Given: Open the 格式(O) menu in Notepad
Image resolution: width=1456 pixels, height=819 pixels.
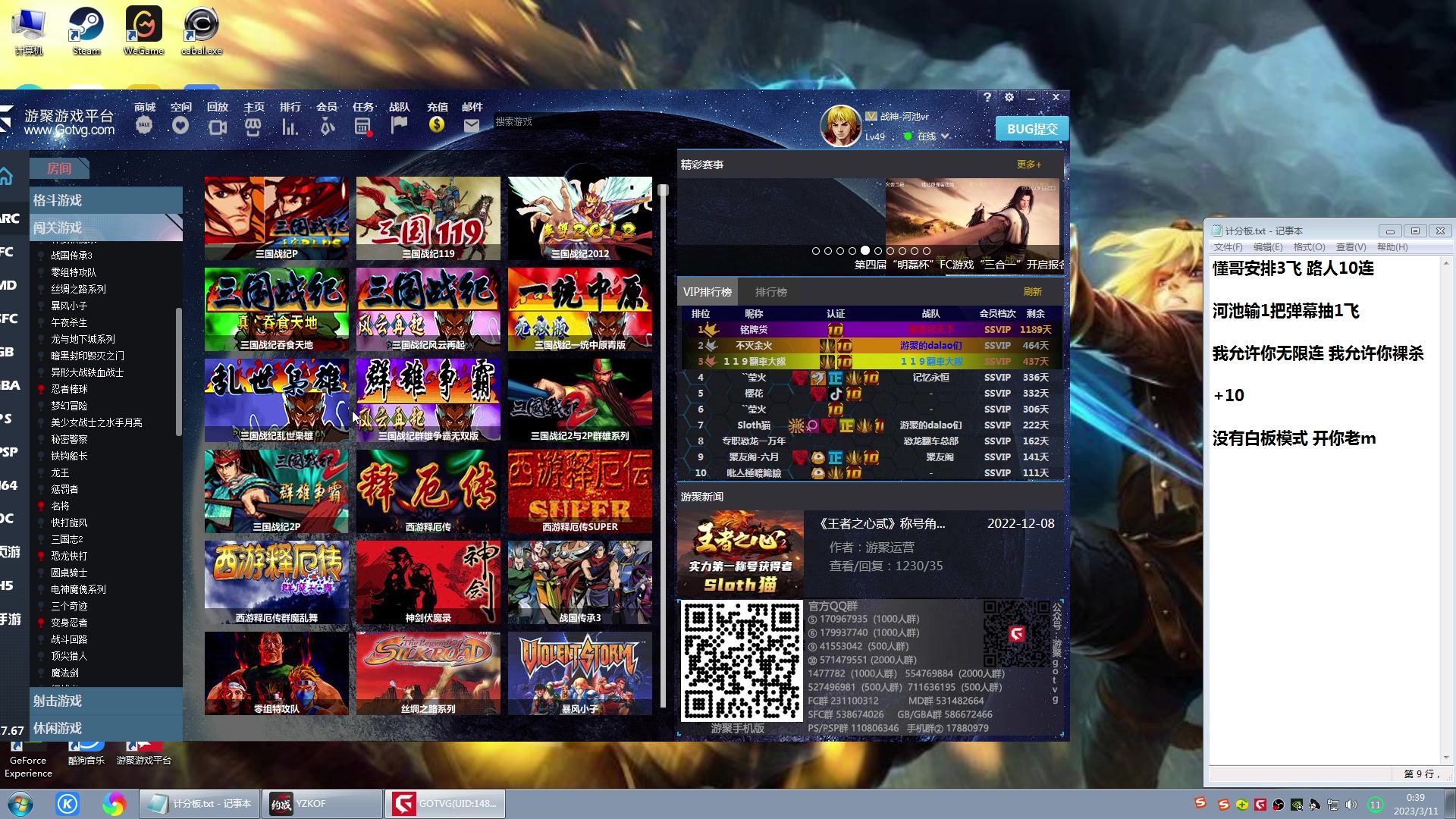Looking at the screenshot, I should click(x=1309, y=247).
